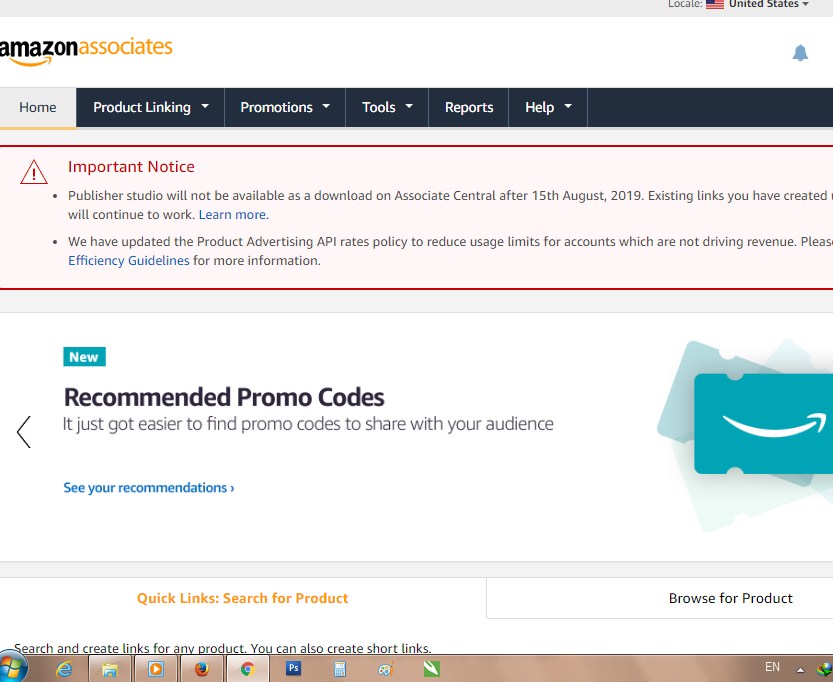Open Photoshop from the taskbar
This screenshot has height=682, width=833.
click(x=293, y=668)
